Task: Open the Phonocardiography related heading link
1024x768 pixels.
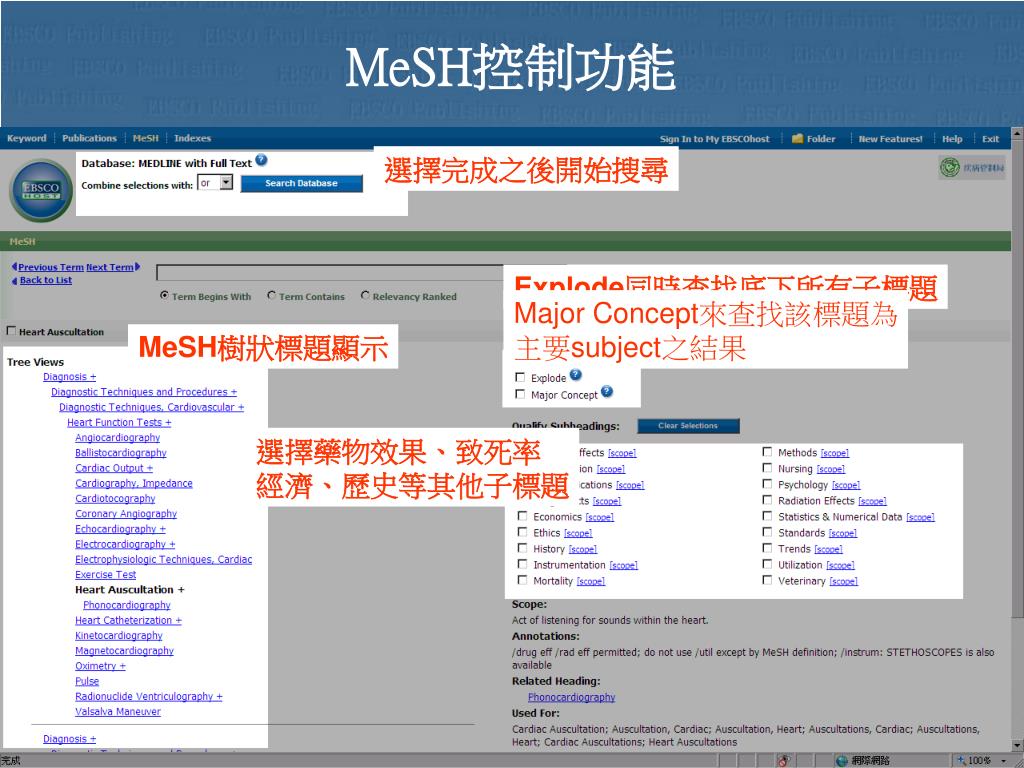Action: [571, 697]
